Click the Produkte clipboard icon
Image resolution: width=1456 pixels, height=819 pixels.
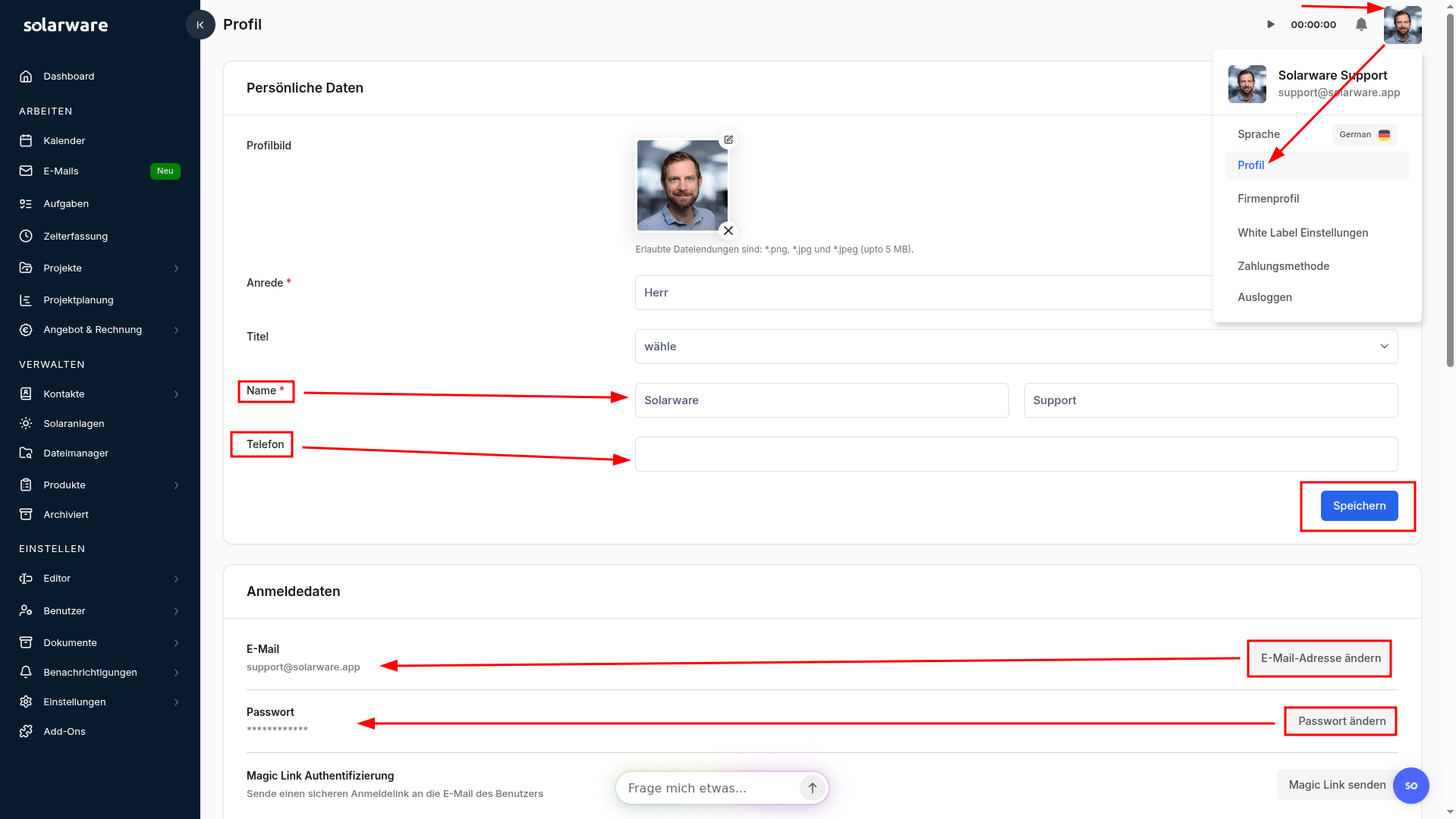tap(26, 485)
